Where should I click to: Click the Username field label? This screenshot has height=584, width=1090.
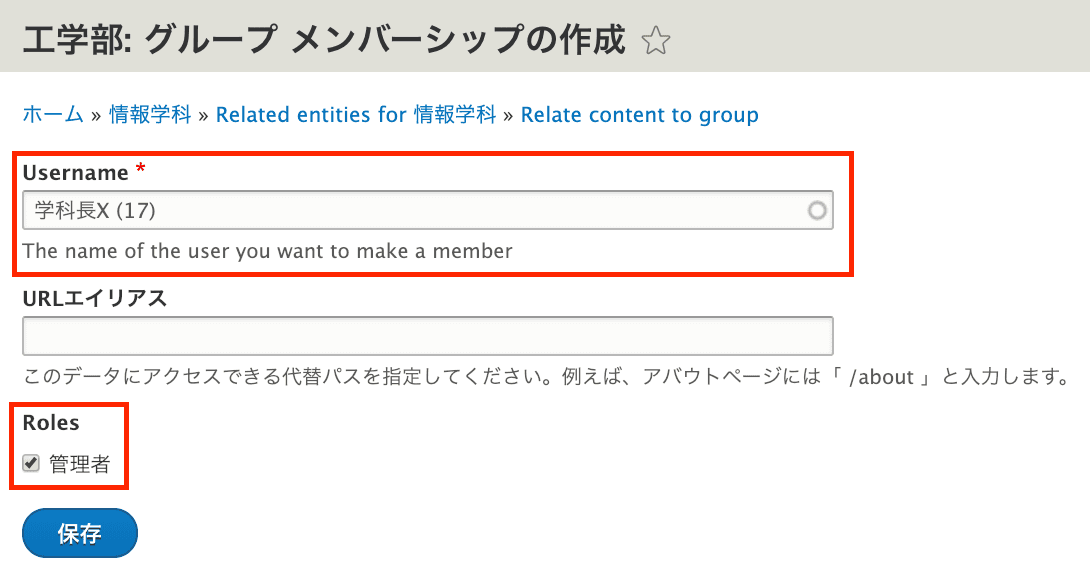tap(76, 172)
